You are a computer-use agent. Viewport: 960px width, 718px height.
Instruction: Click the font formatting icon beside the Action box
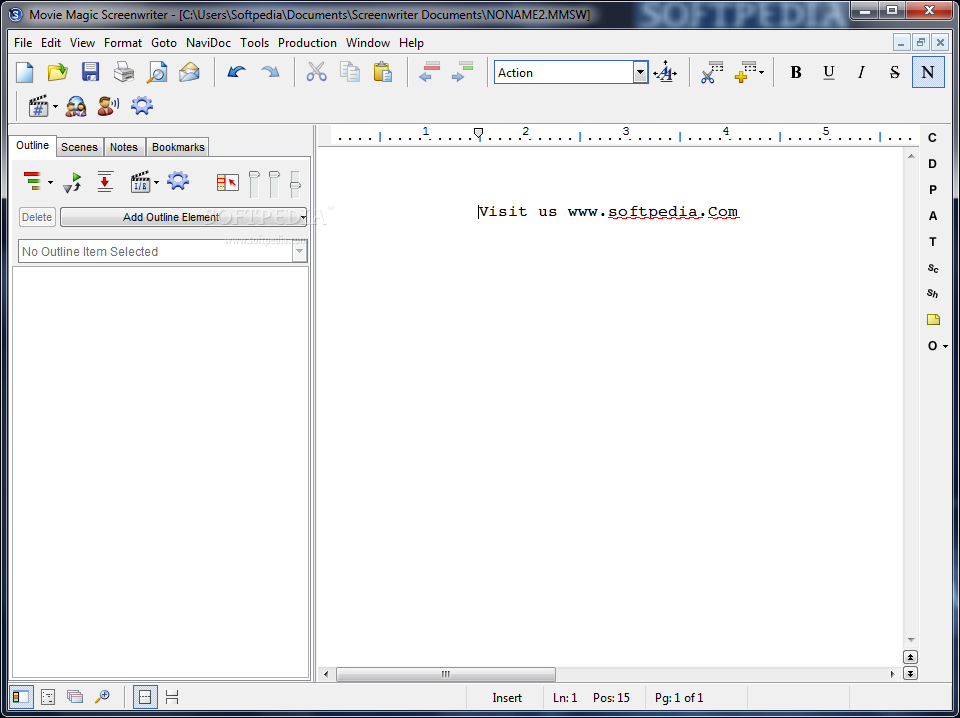(x=665, y=73)
